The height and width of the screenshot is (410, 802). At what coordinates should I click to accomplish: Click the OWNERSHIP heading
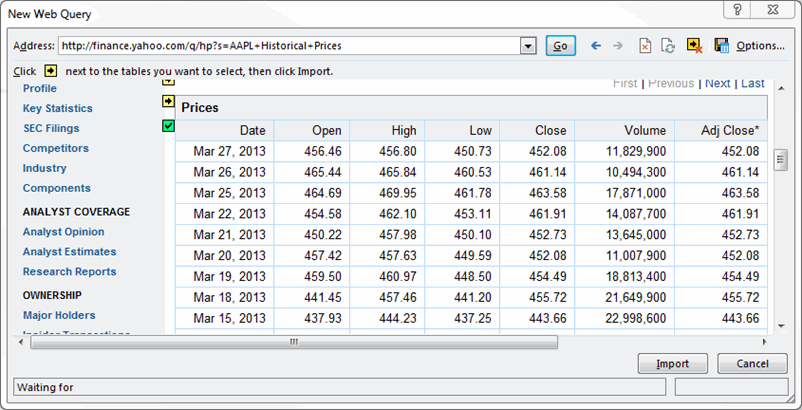tap(52, 295)
